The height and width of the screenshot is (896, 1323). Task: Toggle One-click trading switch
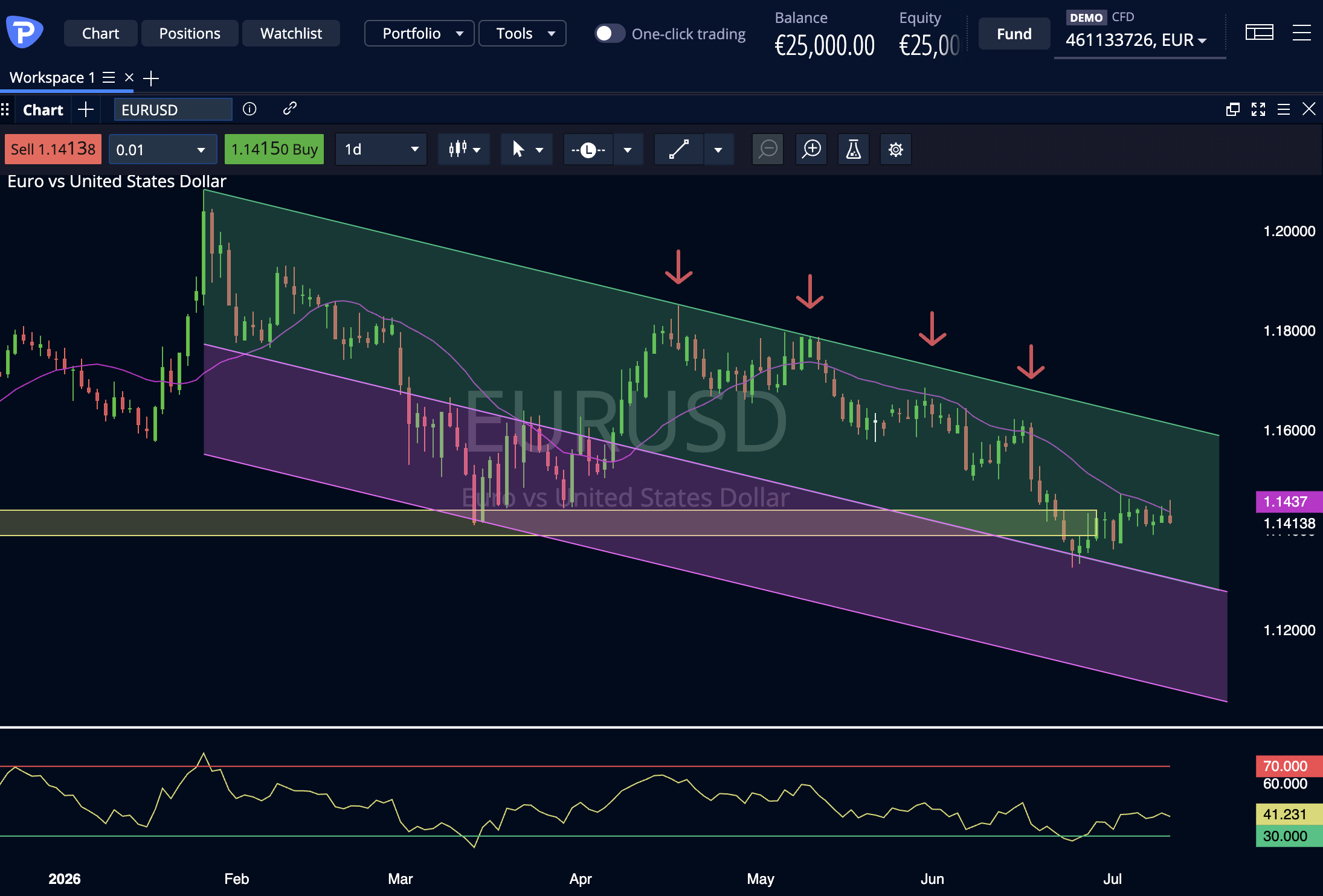tap(609, 33)
